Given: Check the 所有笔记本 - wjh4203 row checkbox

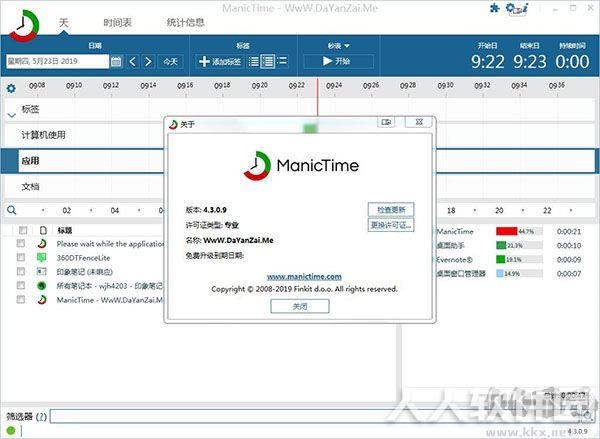Looking at the screenshot, I should [x=21, y=286].
